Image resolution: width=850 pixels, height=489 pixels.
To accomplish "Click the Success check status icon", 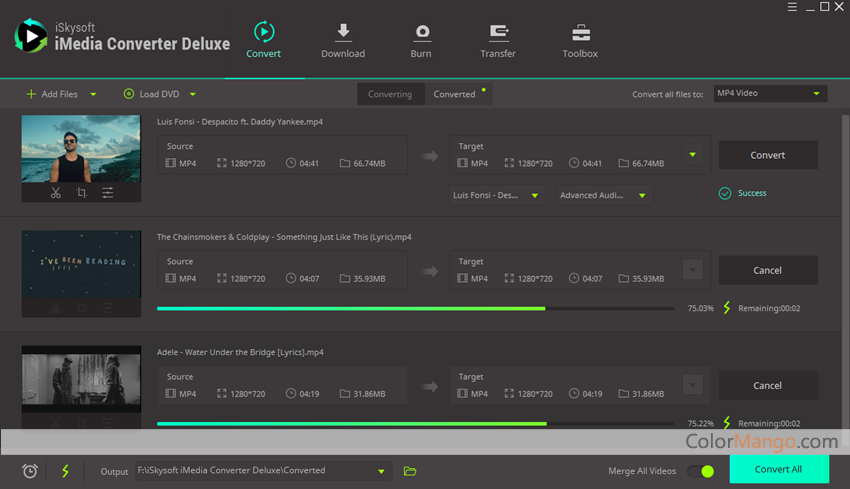I will [x=725, y=193].
